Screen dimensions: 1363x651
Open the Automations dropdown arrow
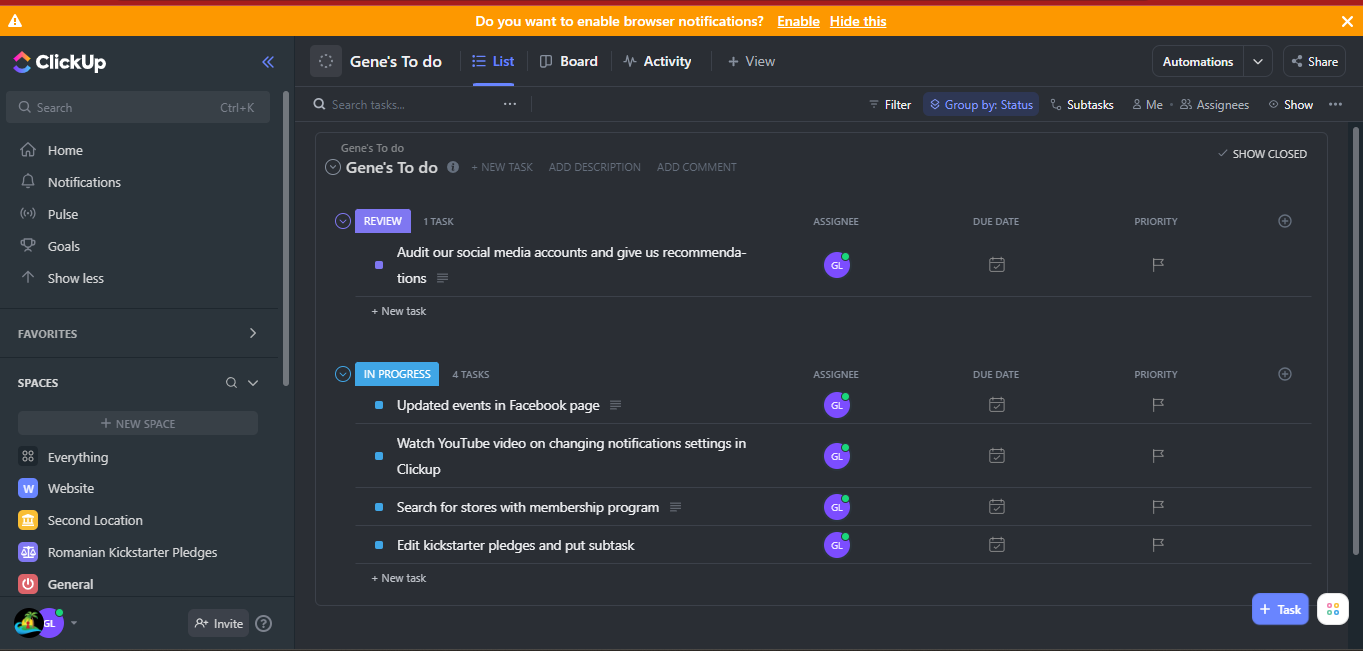tap(1258, 62)
